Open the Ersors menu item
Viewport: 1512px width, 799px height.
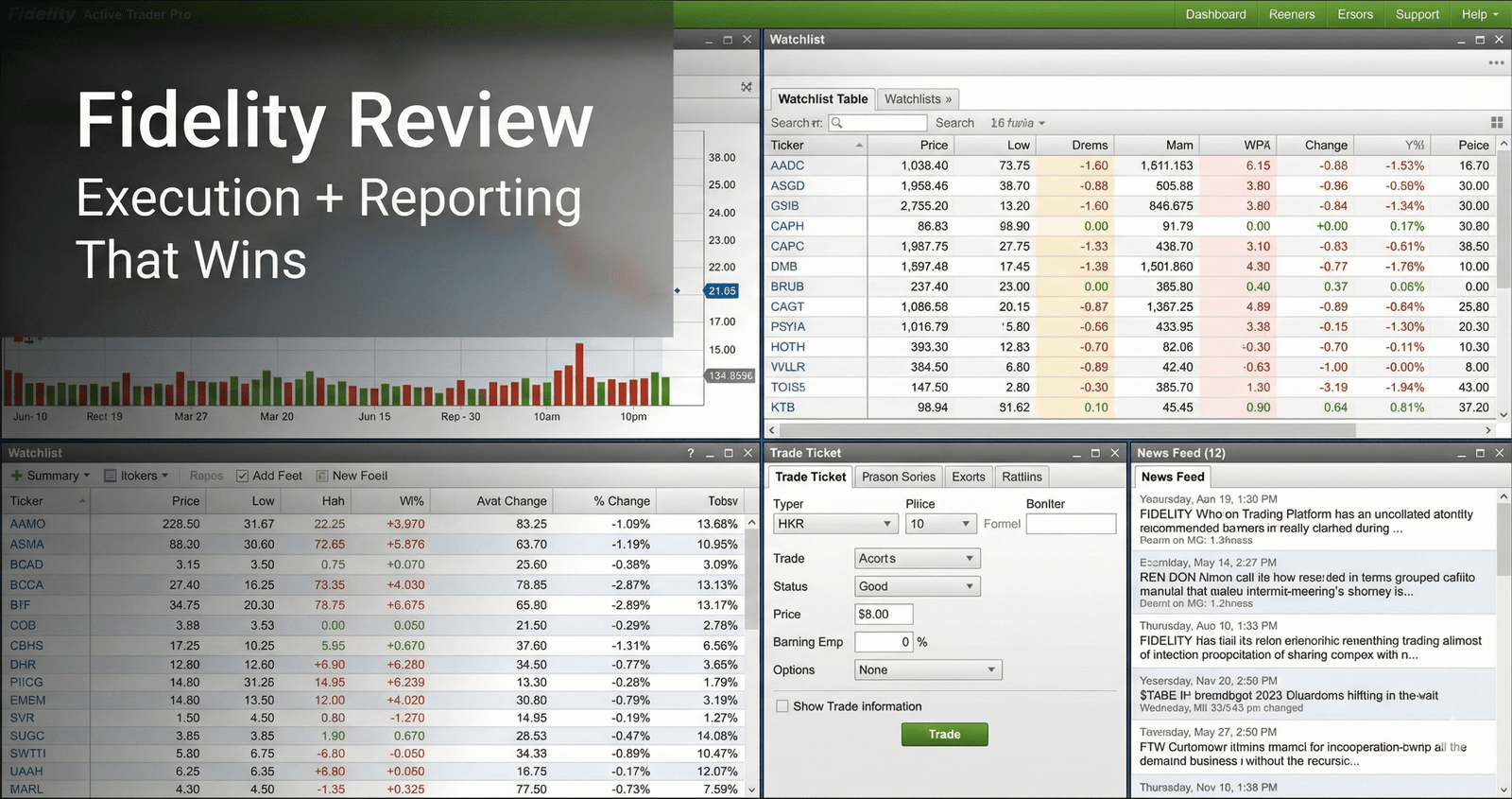(x=1354, y=14)
